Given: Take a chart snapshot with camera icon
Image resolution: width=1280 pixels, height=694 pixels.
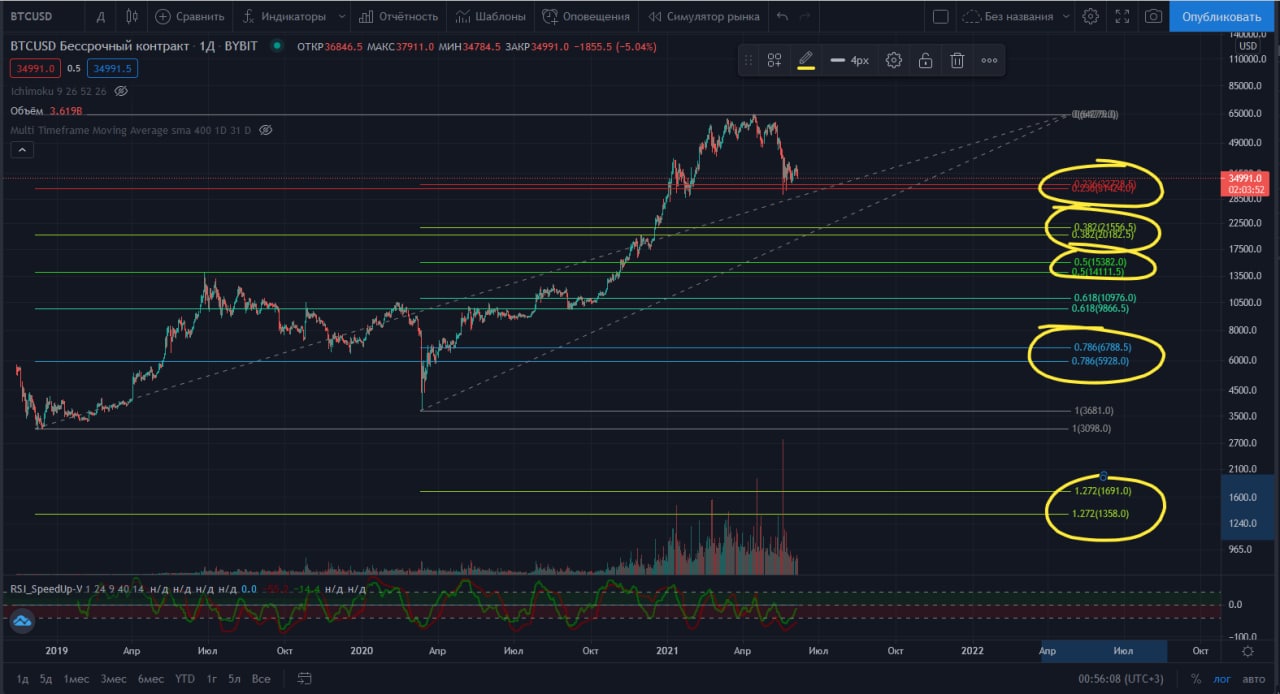Looking at the screenshot, I should pyautogui.click(x=1153, y=16).
